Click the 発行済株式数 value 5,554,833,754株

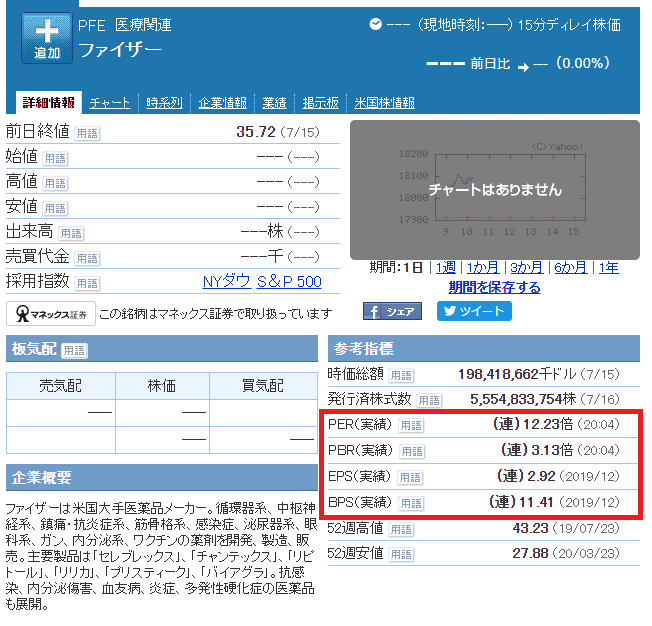pos(523,399)
